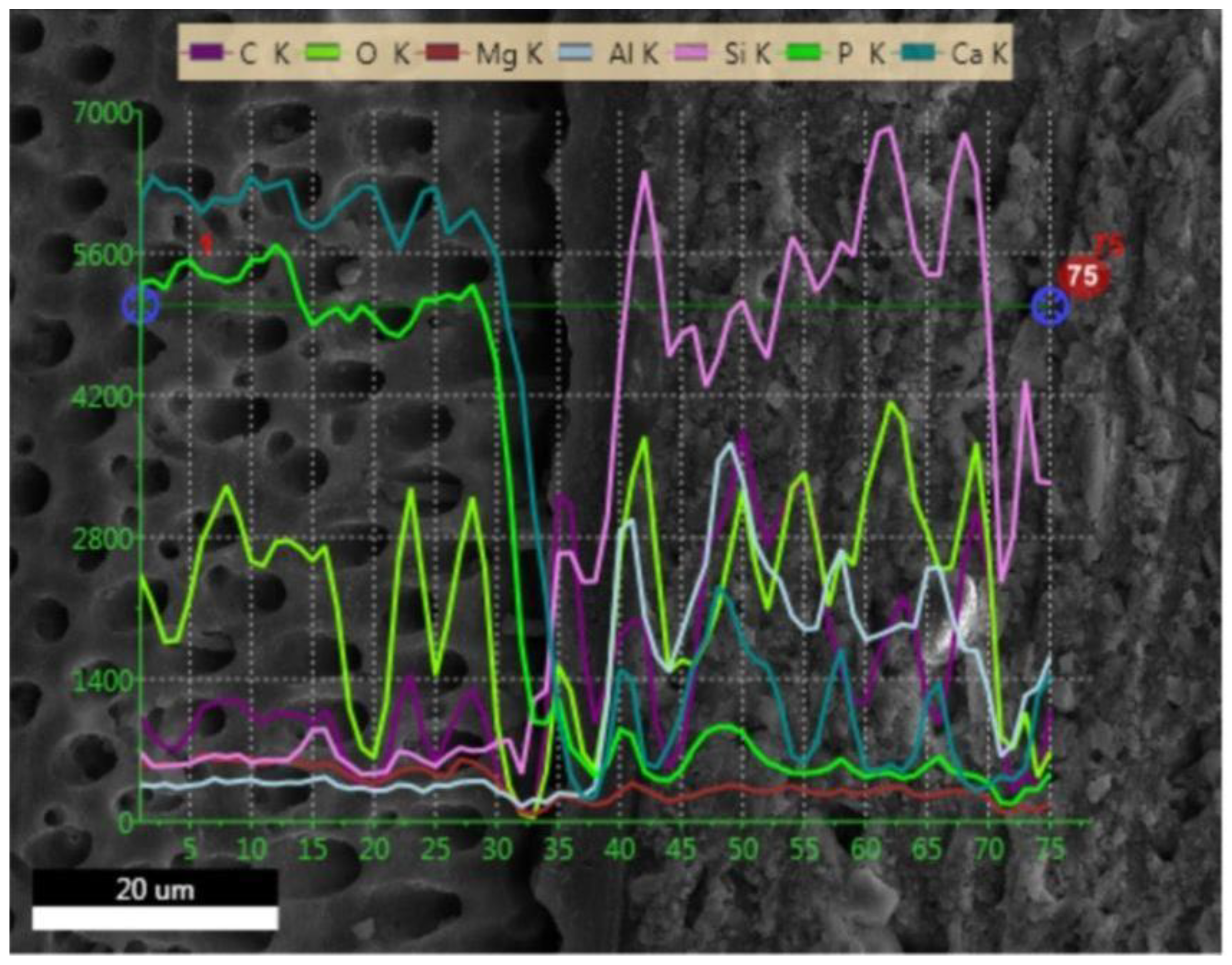Click the x-axis tick labeled 35

tap(558, 849)
